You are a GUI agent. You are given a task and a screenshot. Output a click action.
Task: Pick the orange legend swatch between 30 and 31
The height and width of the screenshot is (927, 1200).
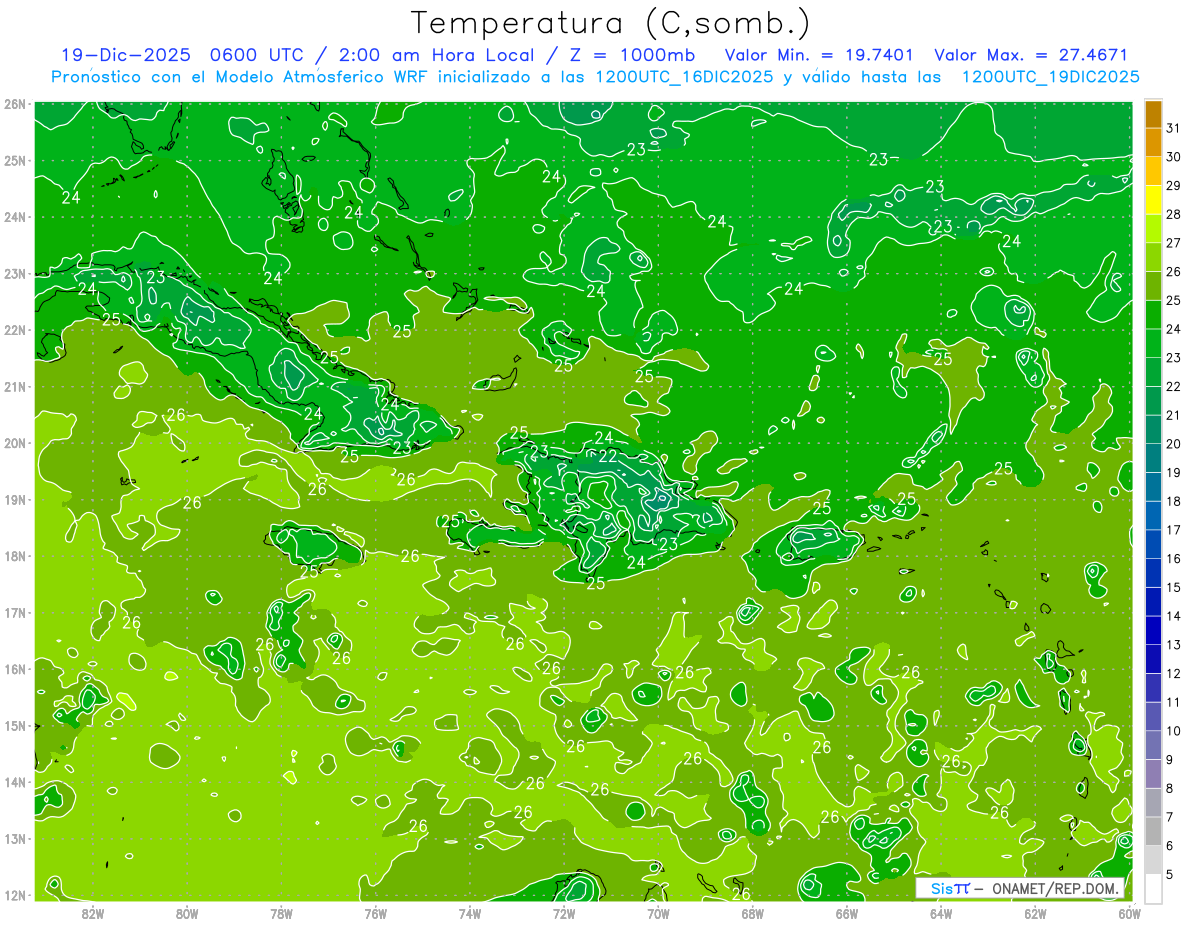click(1153, 143)
